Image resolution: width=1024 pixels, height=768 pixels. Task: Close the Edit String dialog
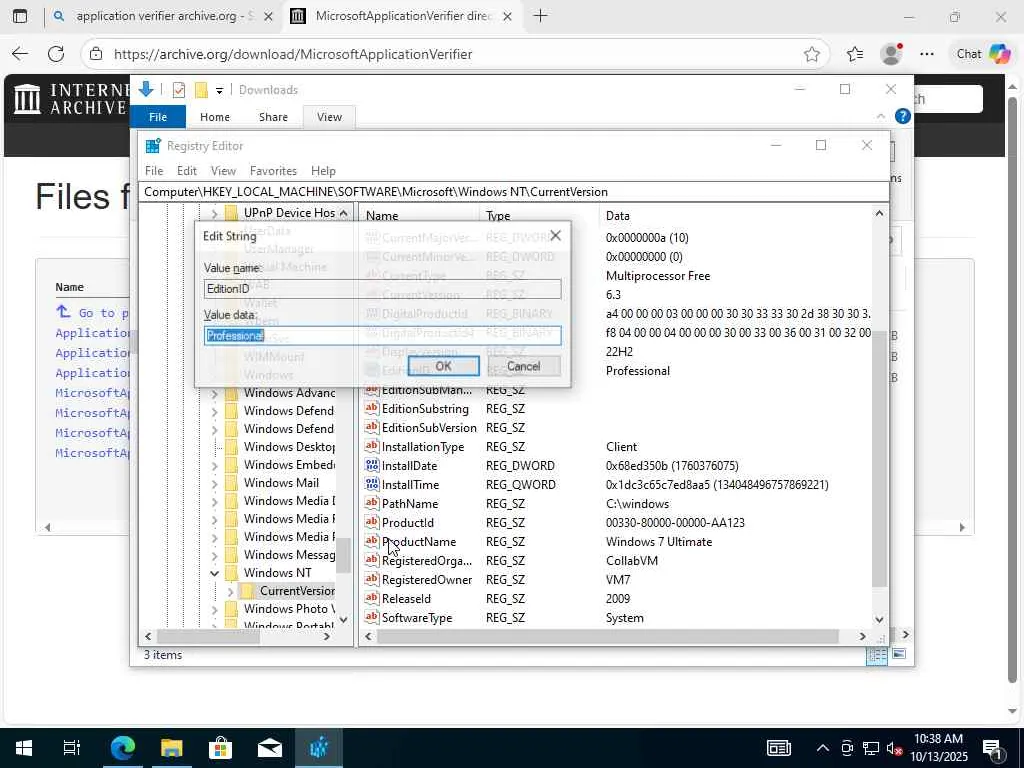[555, 235]
